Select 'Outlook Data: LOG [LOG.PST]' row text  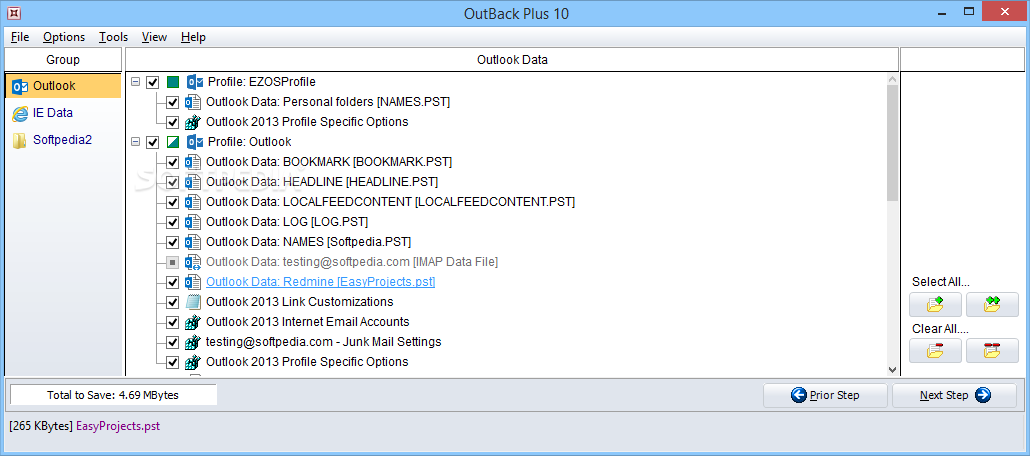pos(287,222)
